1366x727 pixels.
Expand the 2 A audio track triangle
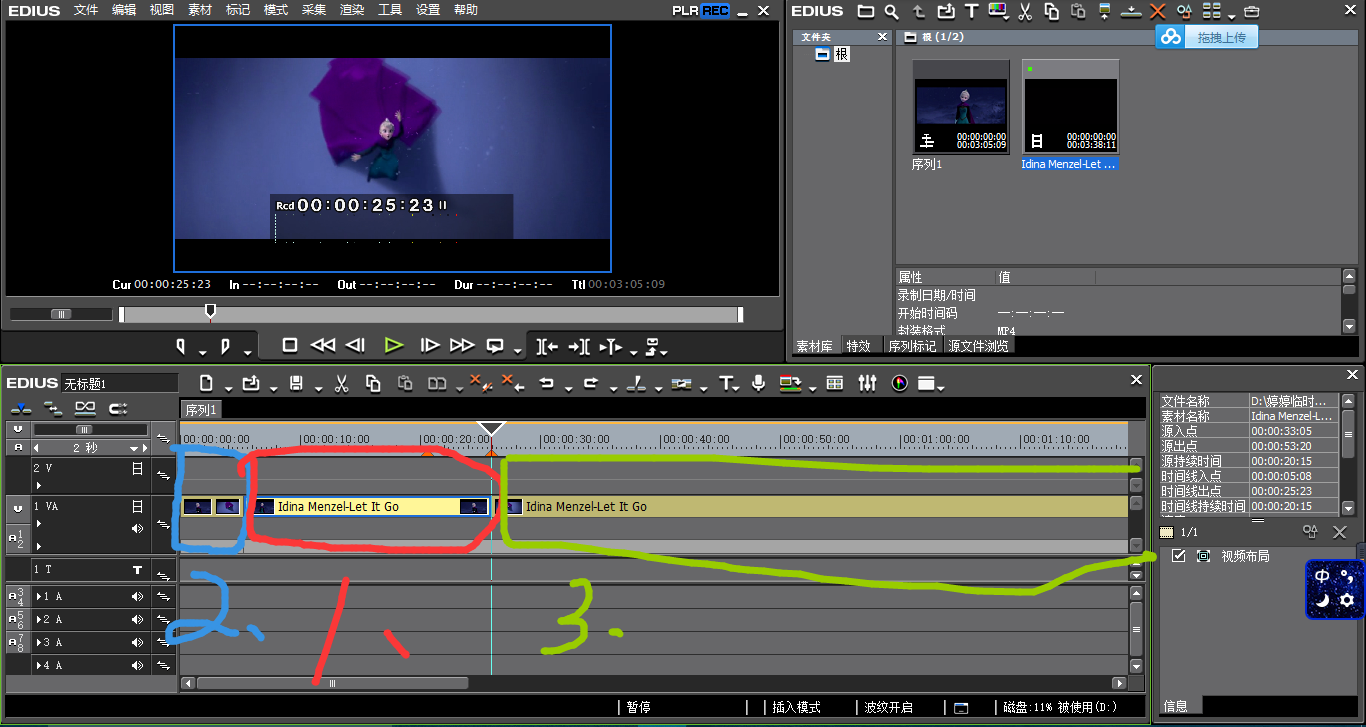[39, 620]
